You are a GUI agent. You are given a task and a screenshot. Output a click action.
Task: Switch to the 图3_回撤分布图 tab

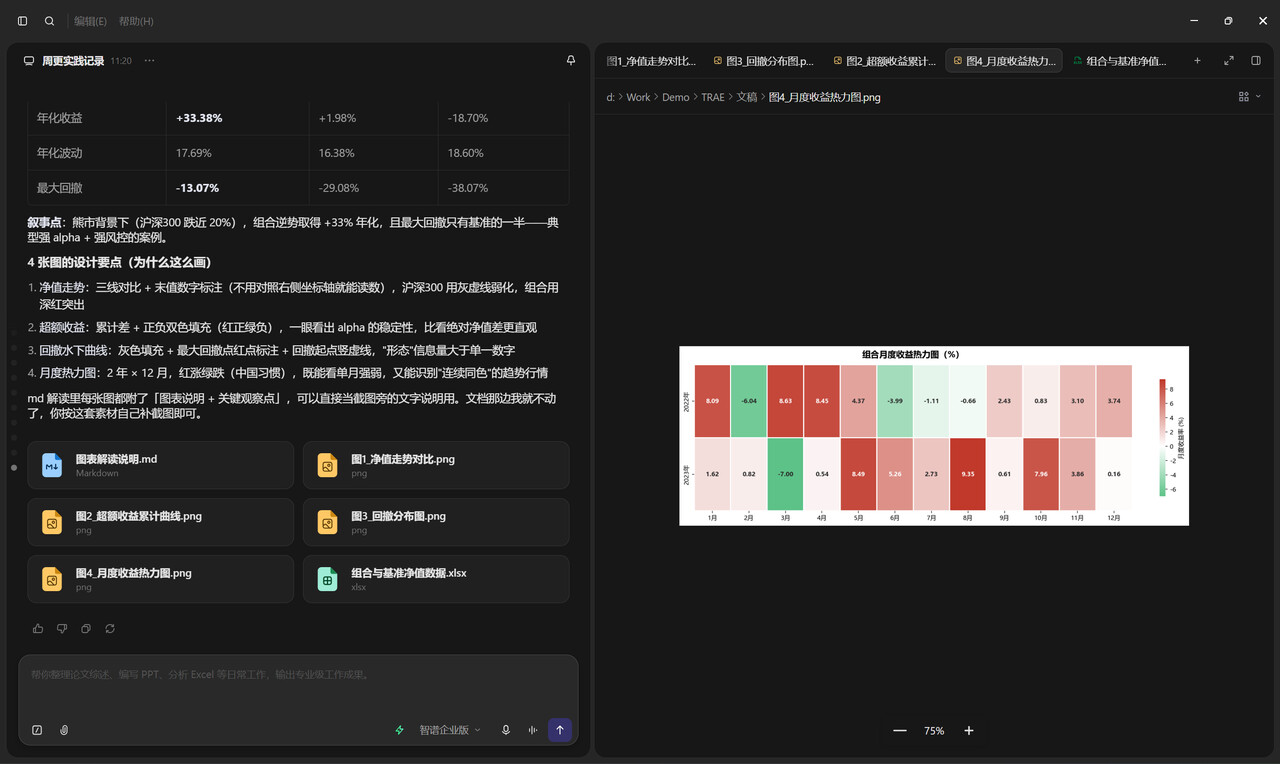pyautogui.click(x=763, y=61)
